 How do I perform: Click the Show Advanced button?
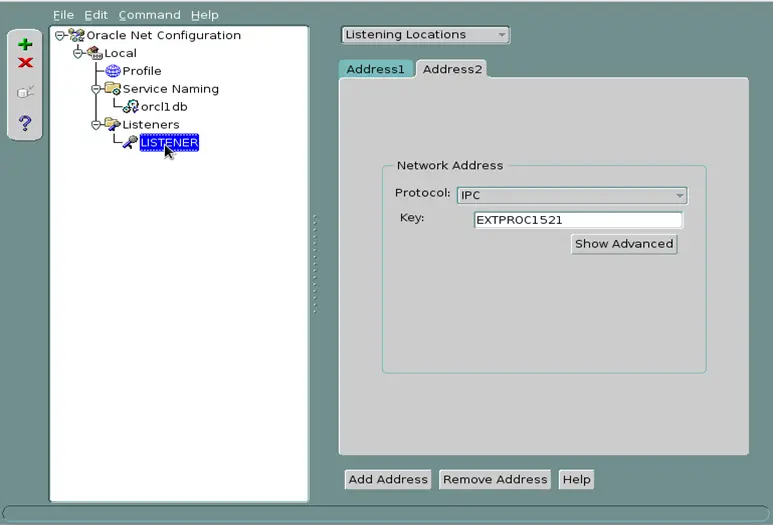[x=624, y=244]
